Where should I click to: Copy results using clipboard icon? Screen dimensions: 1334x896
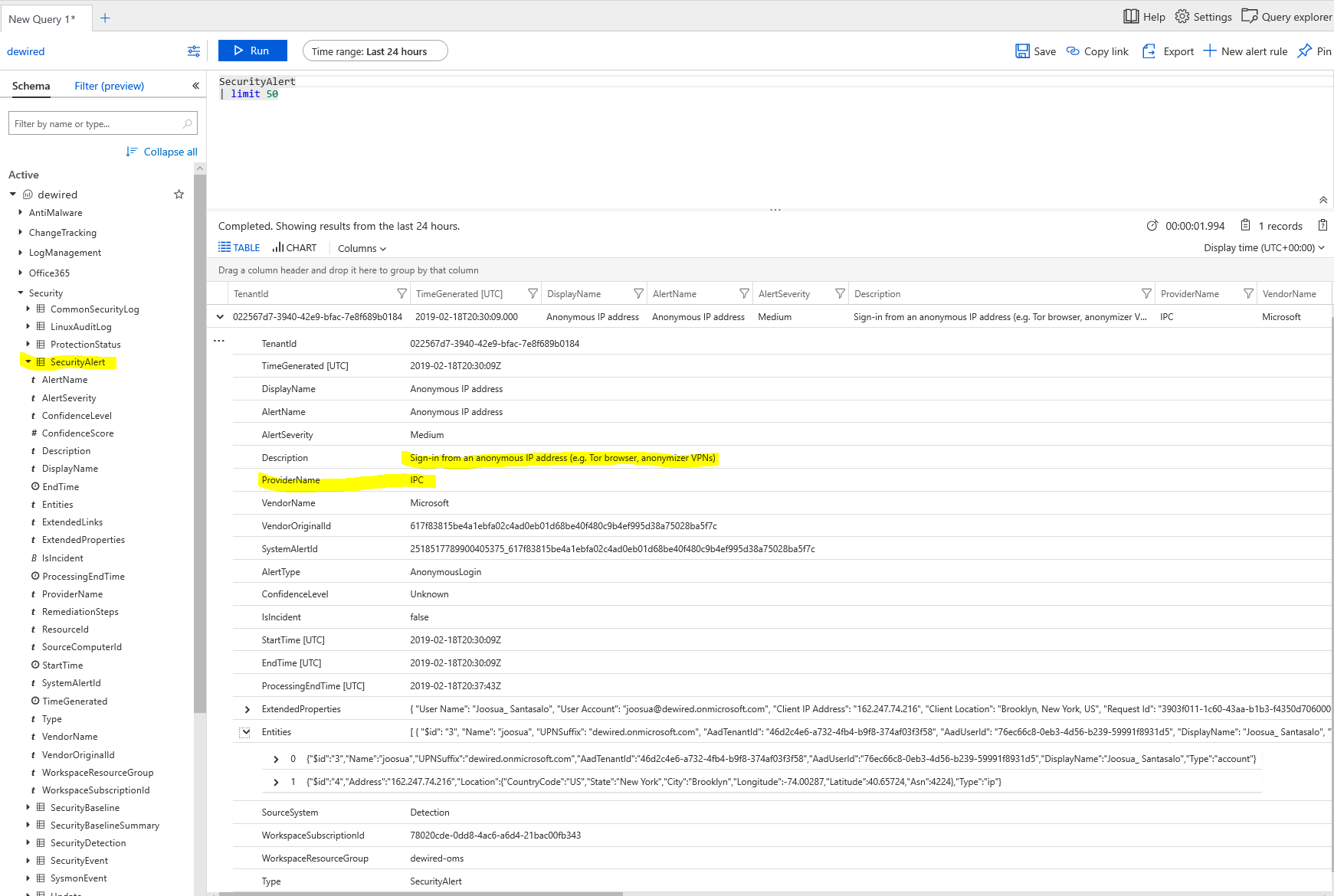tap(1323, 225)
